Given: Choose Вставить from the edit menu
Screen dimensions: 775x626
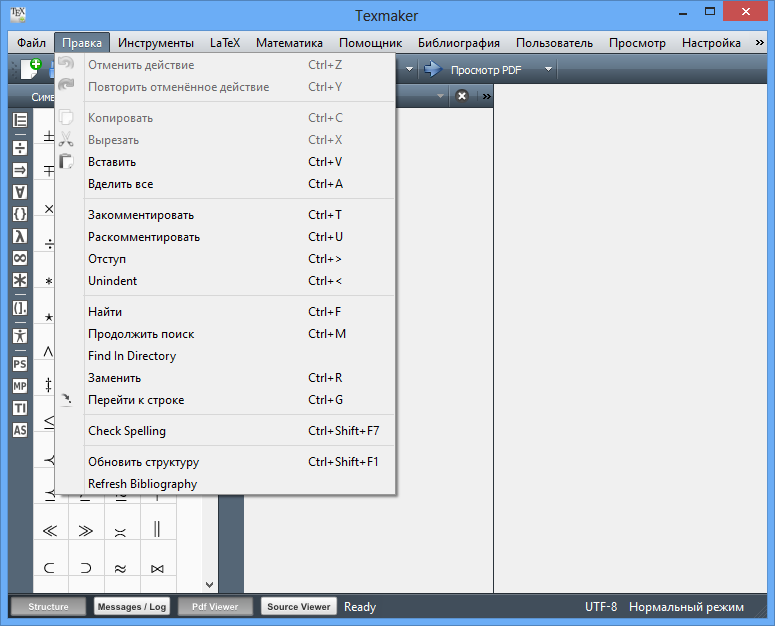Looking at the screenshot, I should tap(225, 162).
